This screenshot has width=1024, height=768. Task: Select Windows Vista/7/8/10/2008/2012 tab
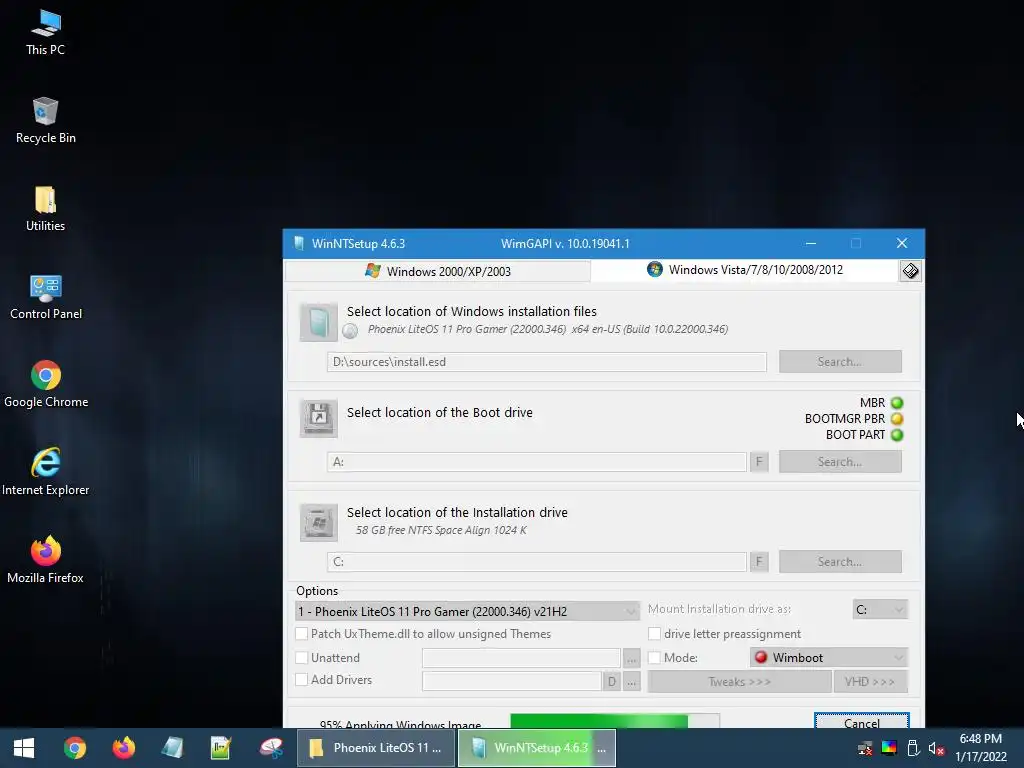(744, 270)
